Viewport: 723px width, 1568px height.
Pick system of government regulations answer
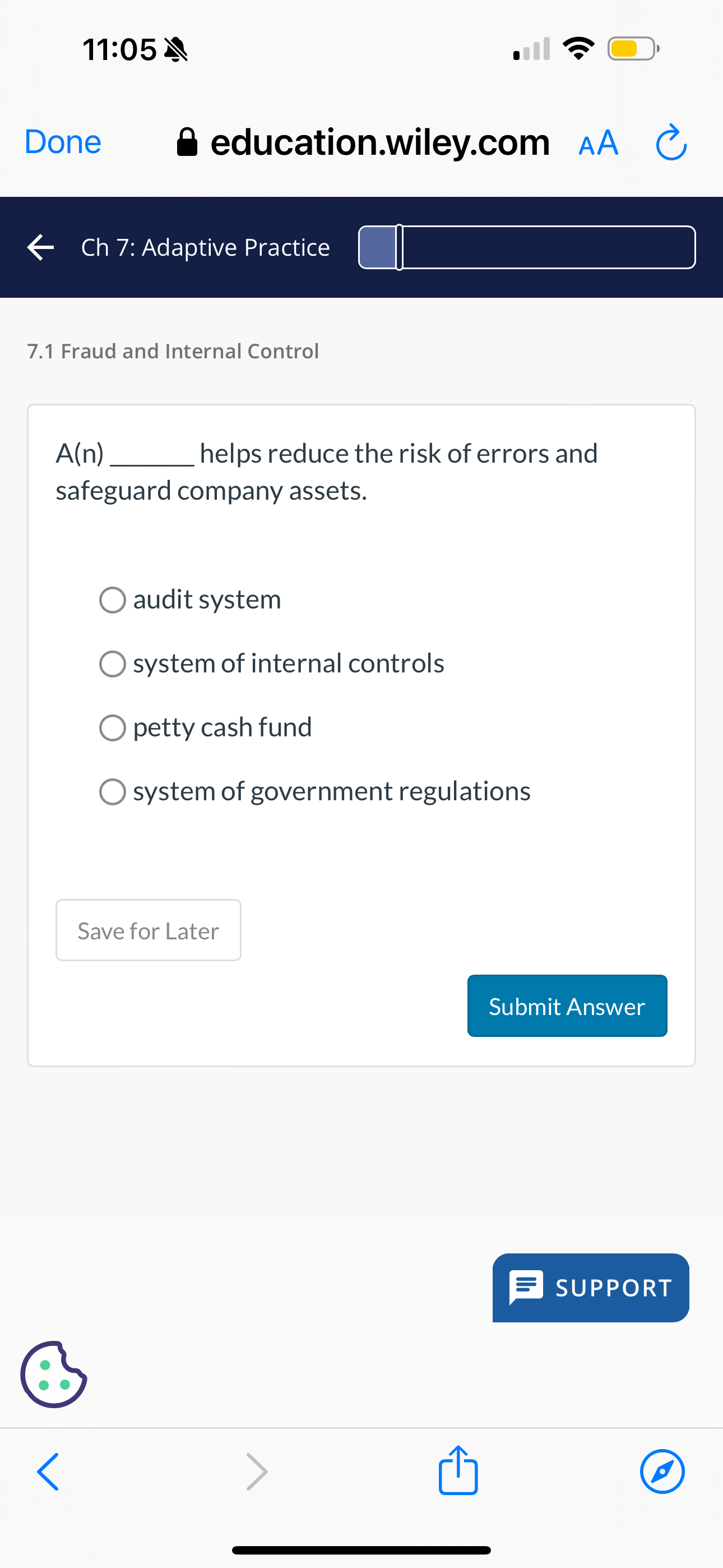[113, 791]
